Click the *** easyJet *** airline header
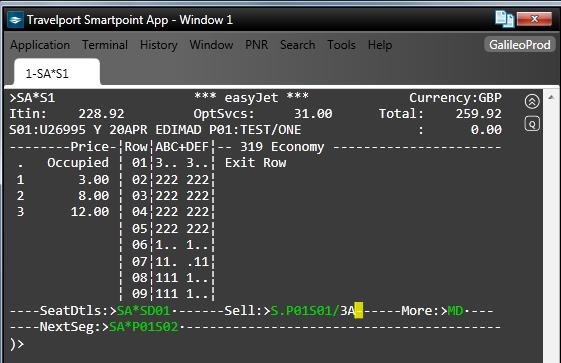The height and width of the screenshot is (363, 561). click(252, 98)
